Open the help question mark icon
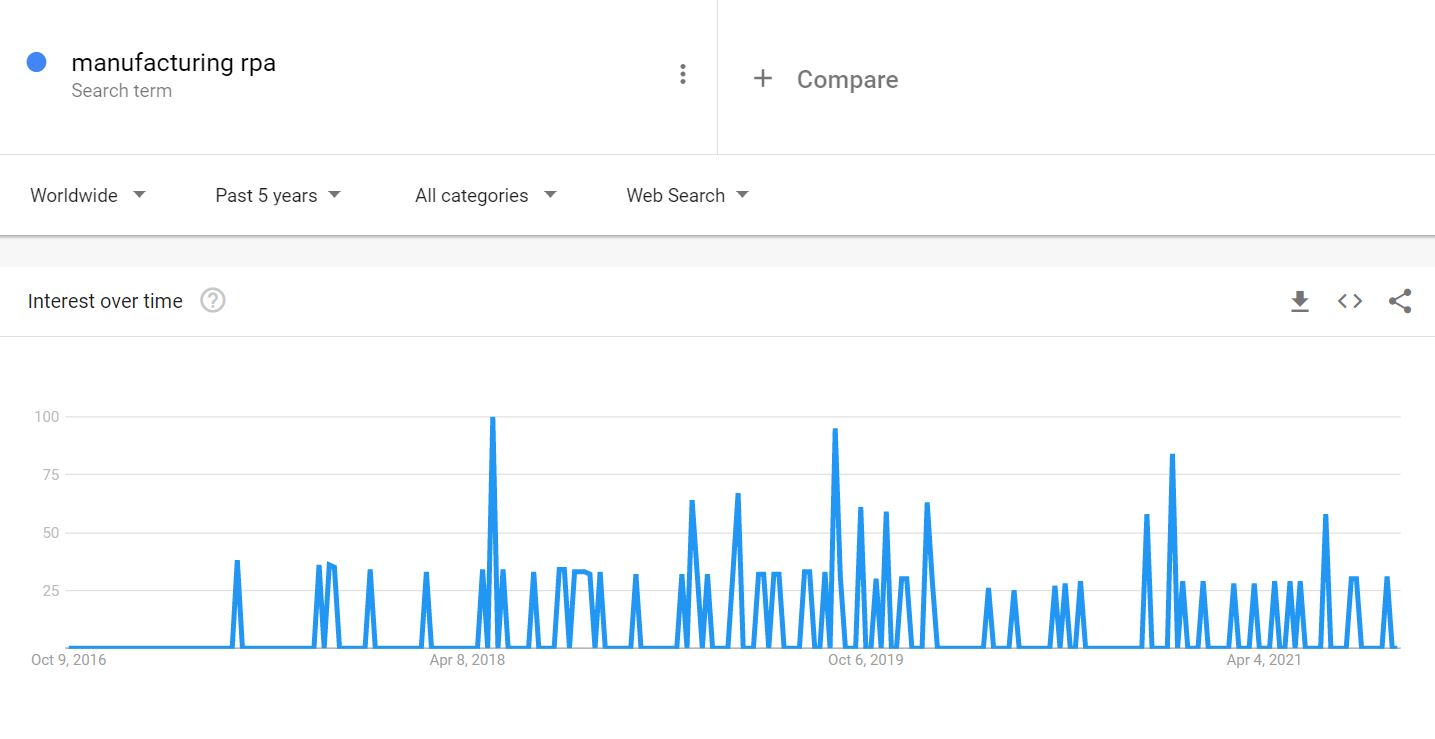The image size is (1435, 739). pyautogui.click(x=212, y=300)
